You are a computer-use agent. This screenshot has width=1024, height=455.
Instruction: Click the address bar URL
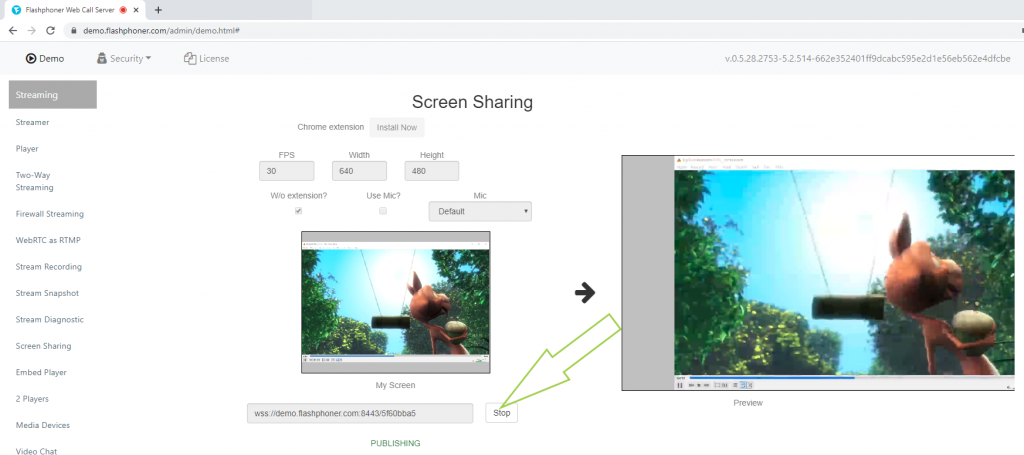(161, 31)
